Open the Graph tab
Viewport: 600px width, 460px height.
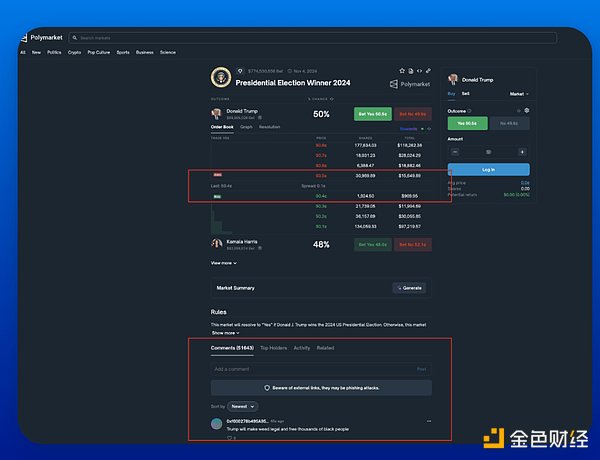click(246, 128)
